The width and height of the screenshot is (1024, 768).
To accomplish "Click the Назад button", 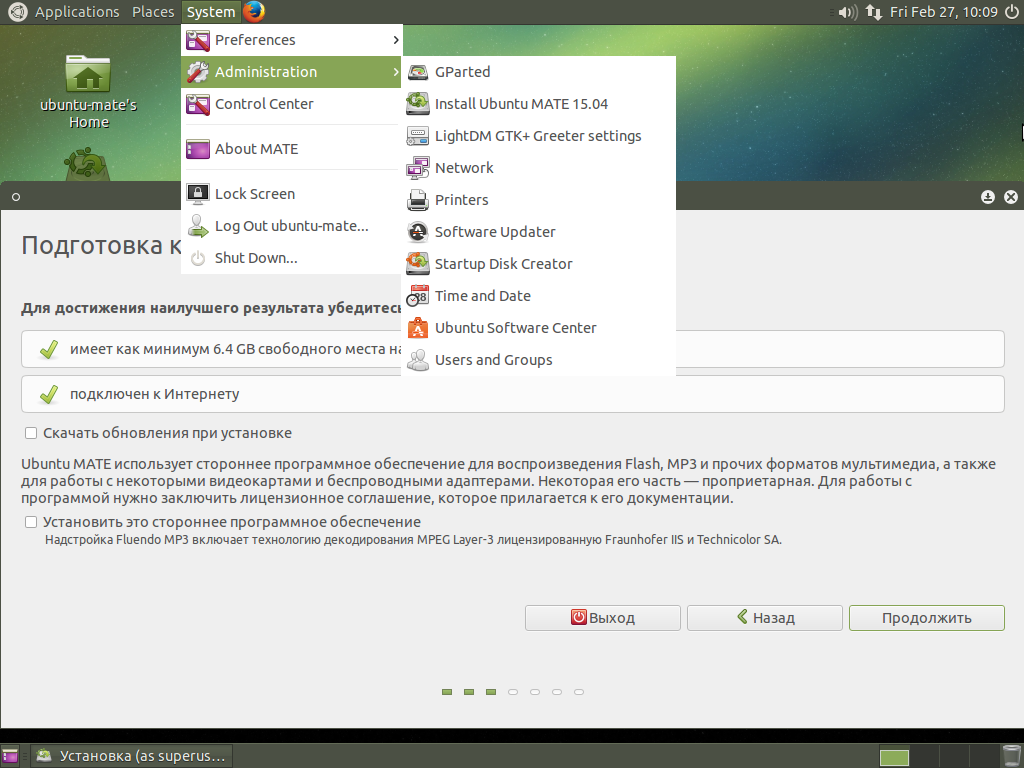I will [x=764, y=617].
